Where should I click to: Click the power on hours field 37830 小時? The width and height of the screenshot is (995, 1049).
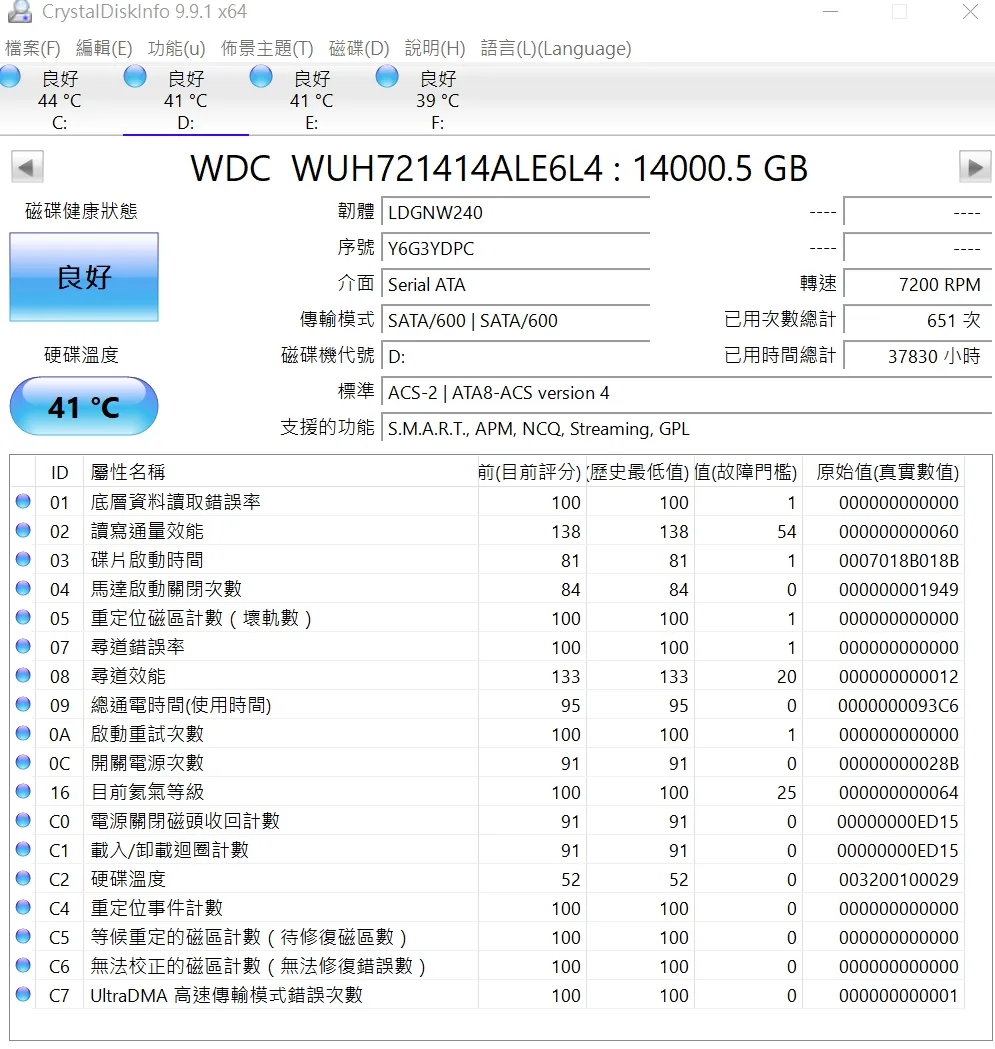917,357
